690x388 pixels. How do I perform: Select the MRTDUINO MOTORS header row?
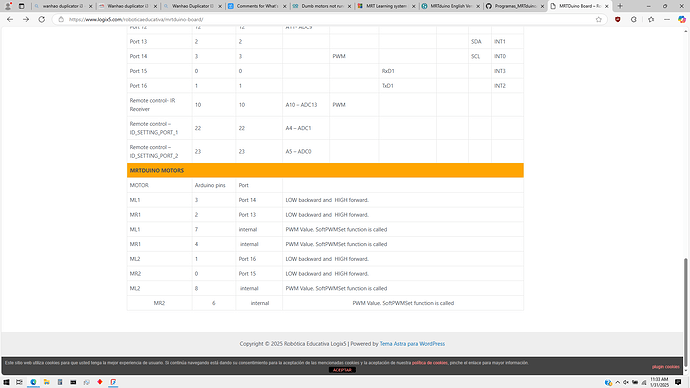pos(325,170)
